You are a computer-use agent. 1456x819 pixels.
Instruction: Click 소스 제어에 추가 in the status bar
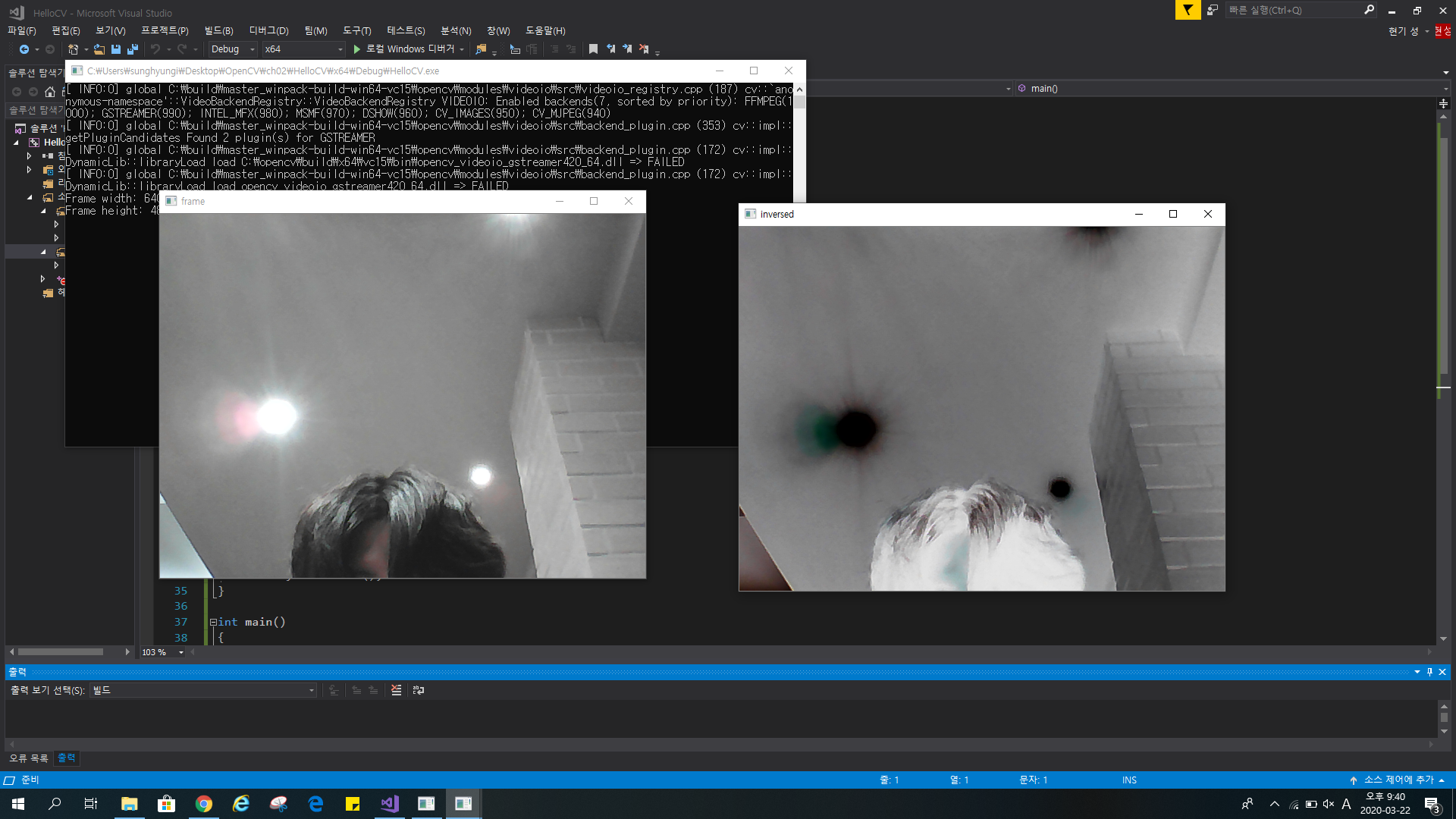1398,780
